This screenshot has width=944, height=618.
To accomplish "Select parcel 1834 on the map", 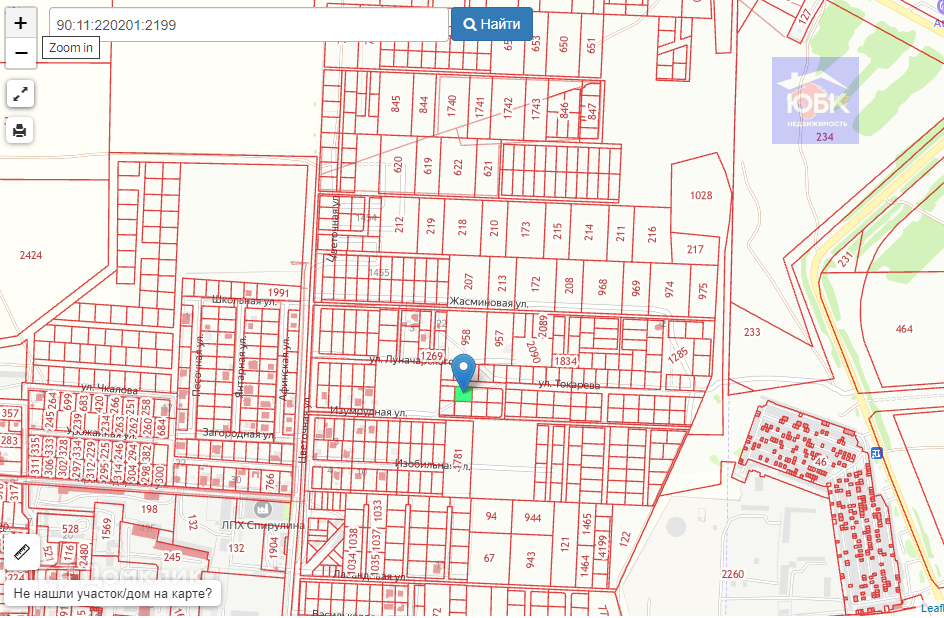I will coord(565,361).
